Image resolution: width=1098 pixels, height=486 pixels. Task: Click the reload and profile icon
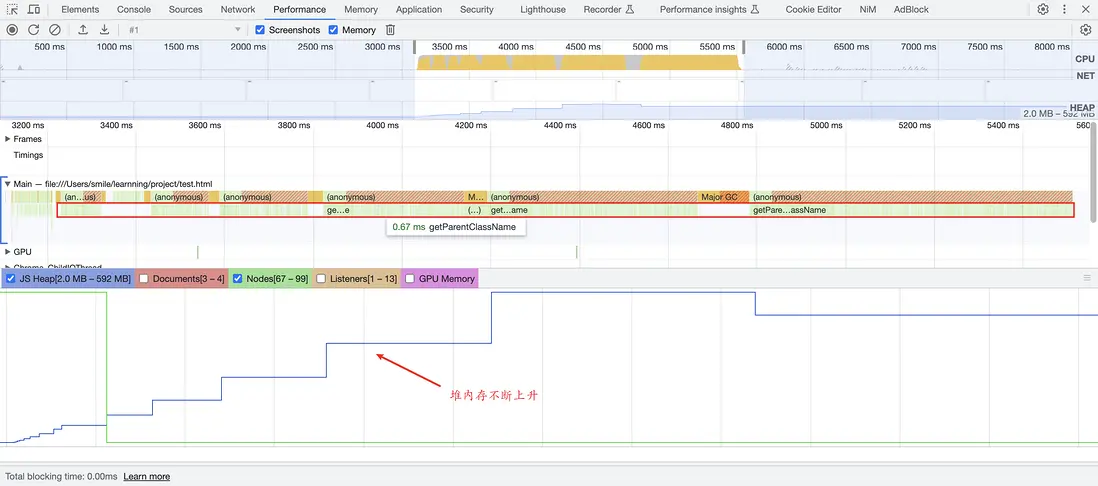click(33, 30)
